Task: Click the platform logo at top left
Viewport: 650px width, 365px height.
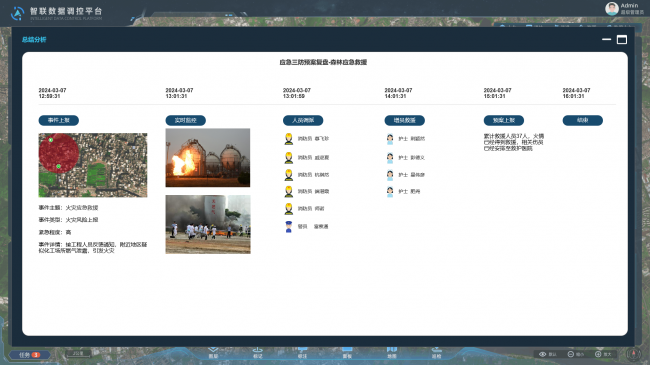Action: tap(17, 13)
